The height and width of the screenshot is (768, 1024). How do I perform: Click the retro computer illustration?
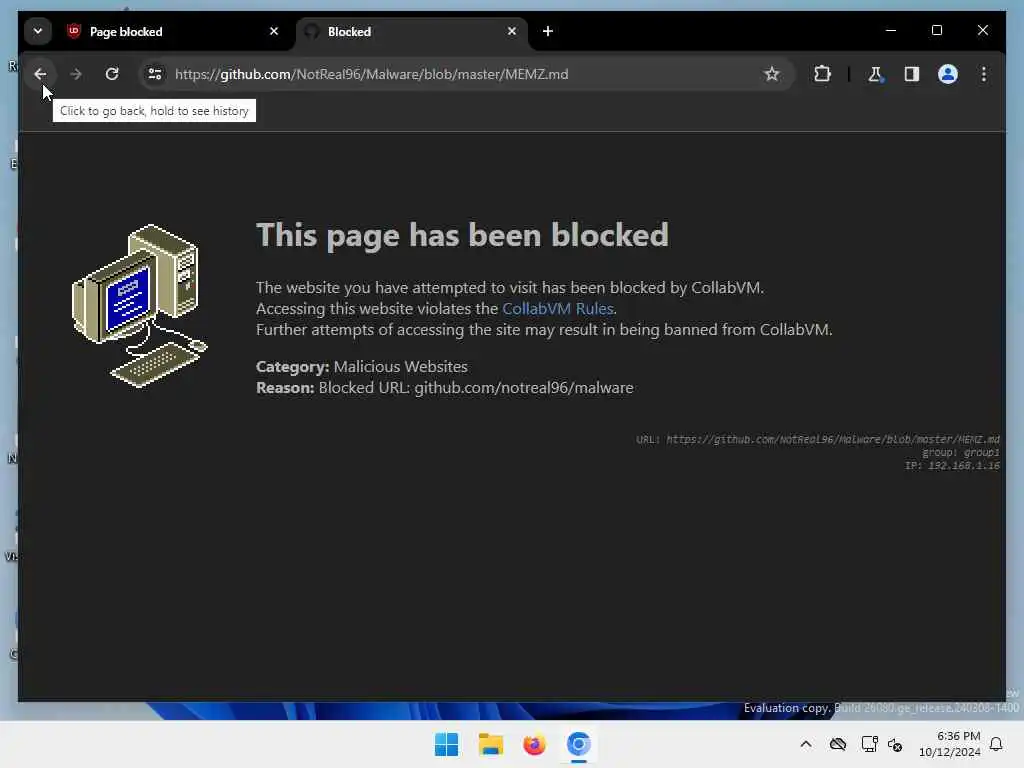pyautogui.click(x=139, y=306)
